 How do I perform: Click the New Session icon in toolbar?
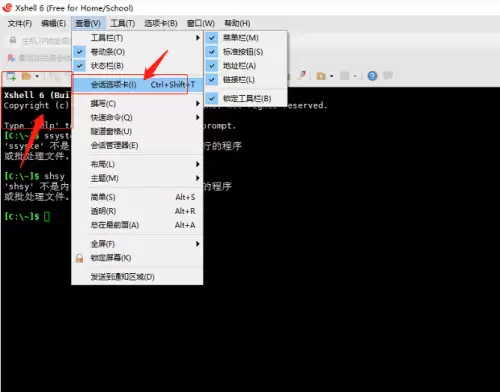(x=11, y=76)
